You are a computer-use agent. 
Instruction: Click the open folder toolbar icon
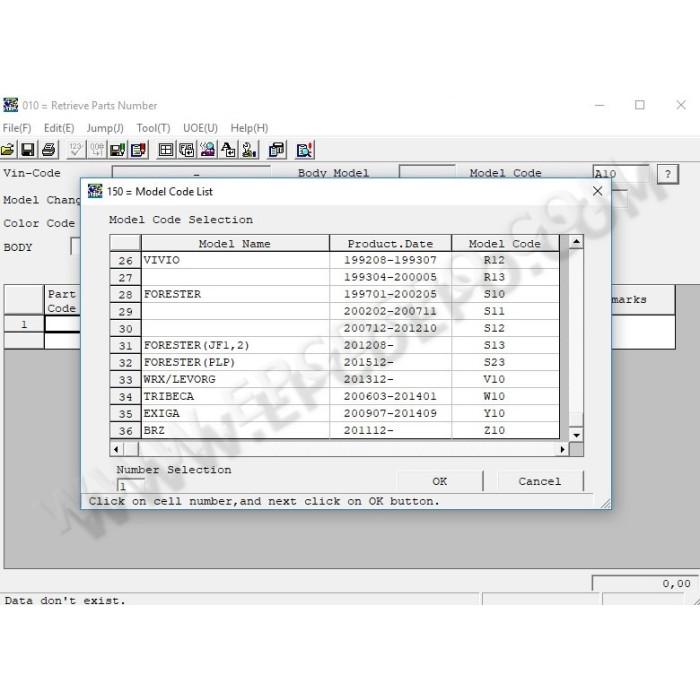coord(8,150)
